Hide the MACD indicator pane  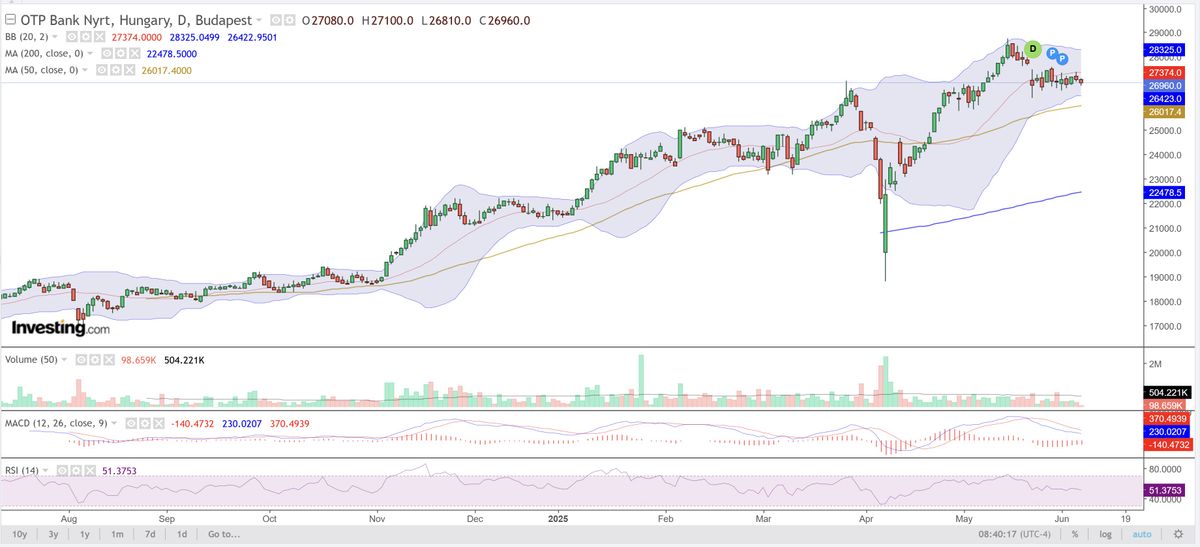tap(131, 423)
